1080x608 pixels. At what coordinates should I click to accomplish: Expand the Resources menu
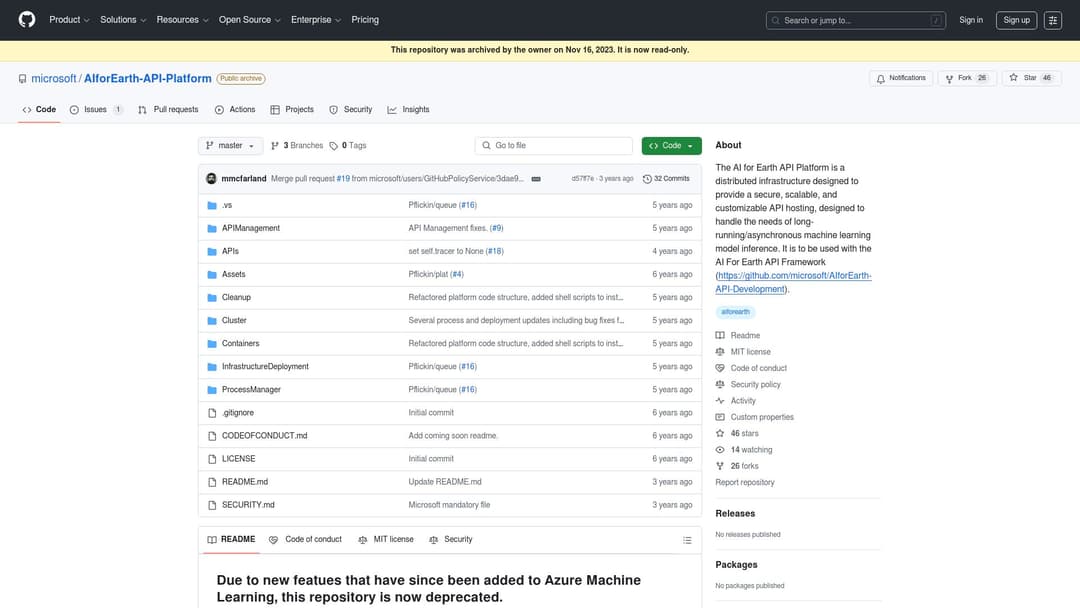click(182, 20)
